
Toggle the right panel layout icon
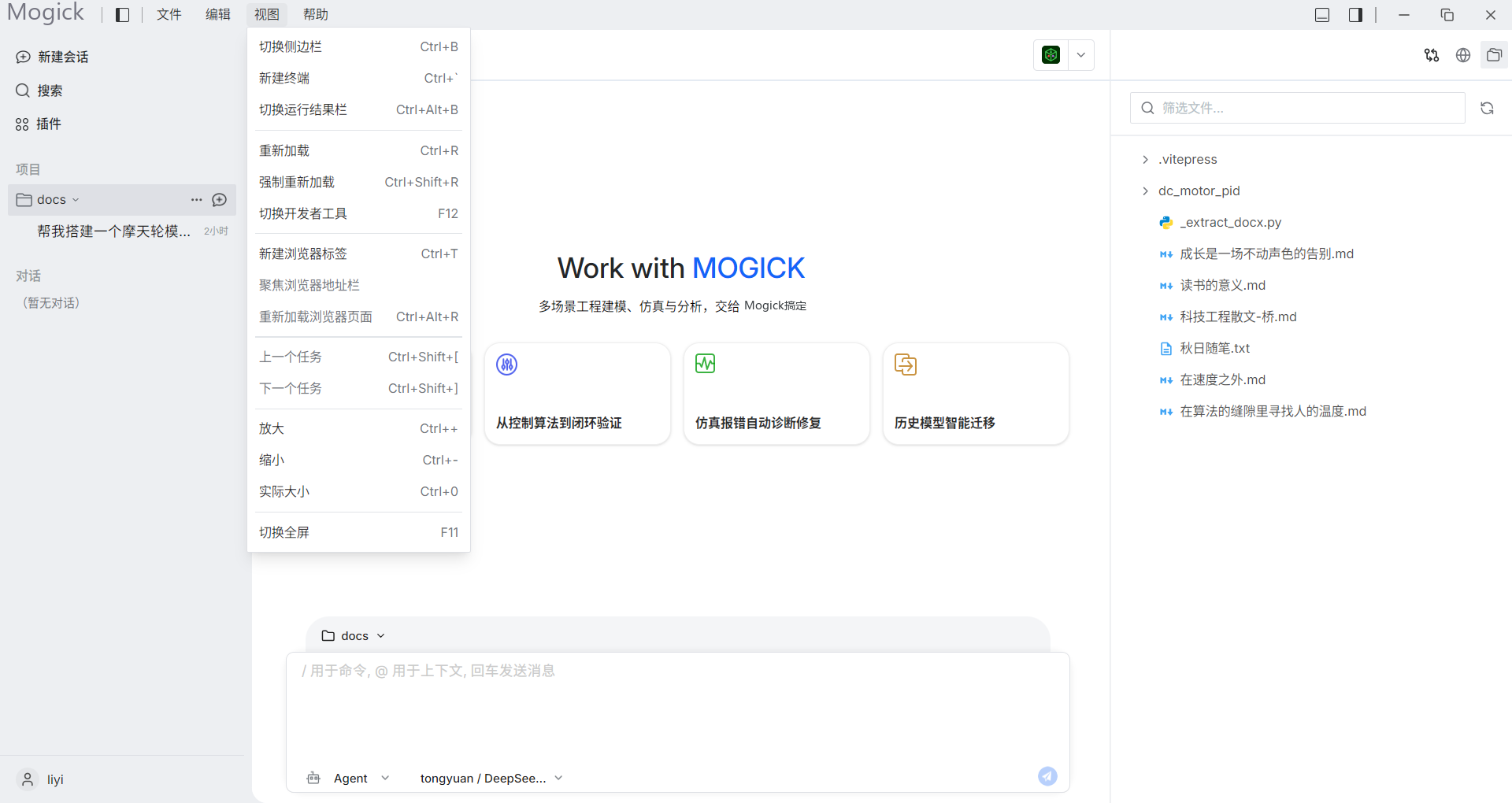point(1355,15)
